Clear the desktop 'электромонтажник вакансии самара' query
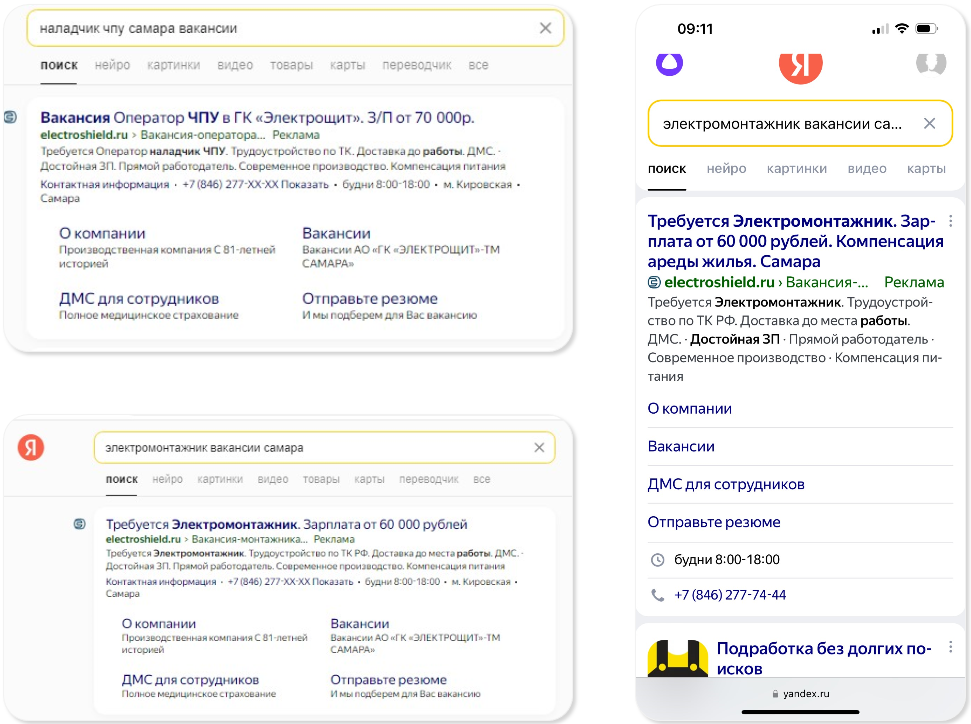Image resolution: width=971 pixels, height=724 pixels. click(x=539, y=448)
